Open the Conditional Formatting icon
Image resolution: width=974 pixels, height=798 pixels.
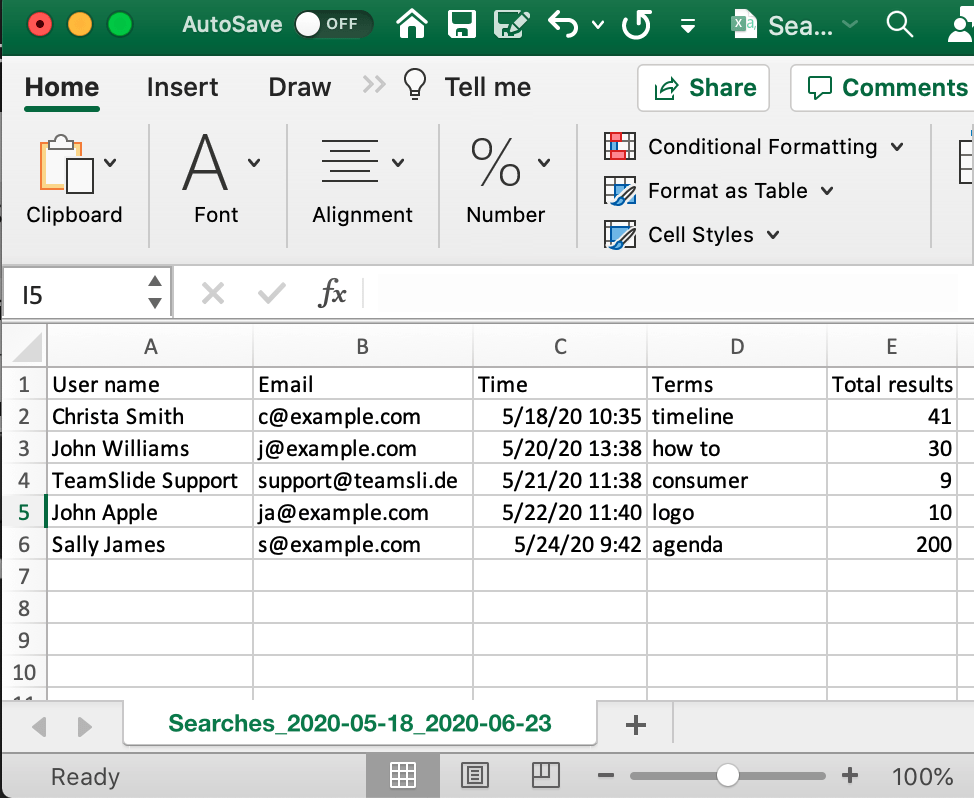[619, 146]
